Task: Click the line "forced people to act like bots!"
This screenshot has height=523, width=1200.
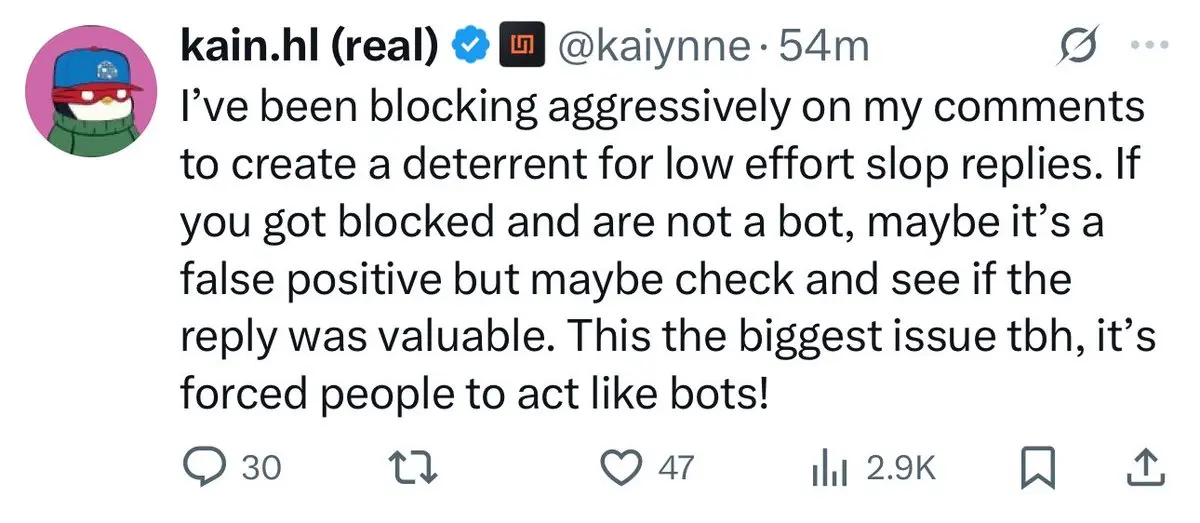Action: point(474,394)
